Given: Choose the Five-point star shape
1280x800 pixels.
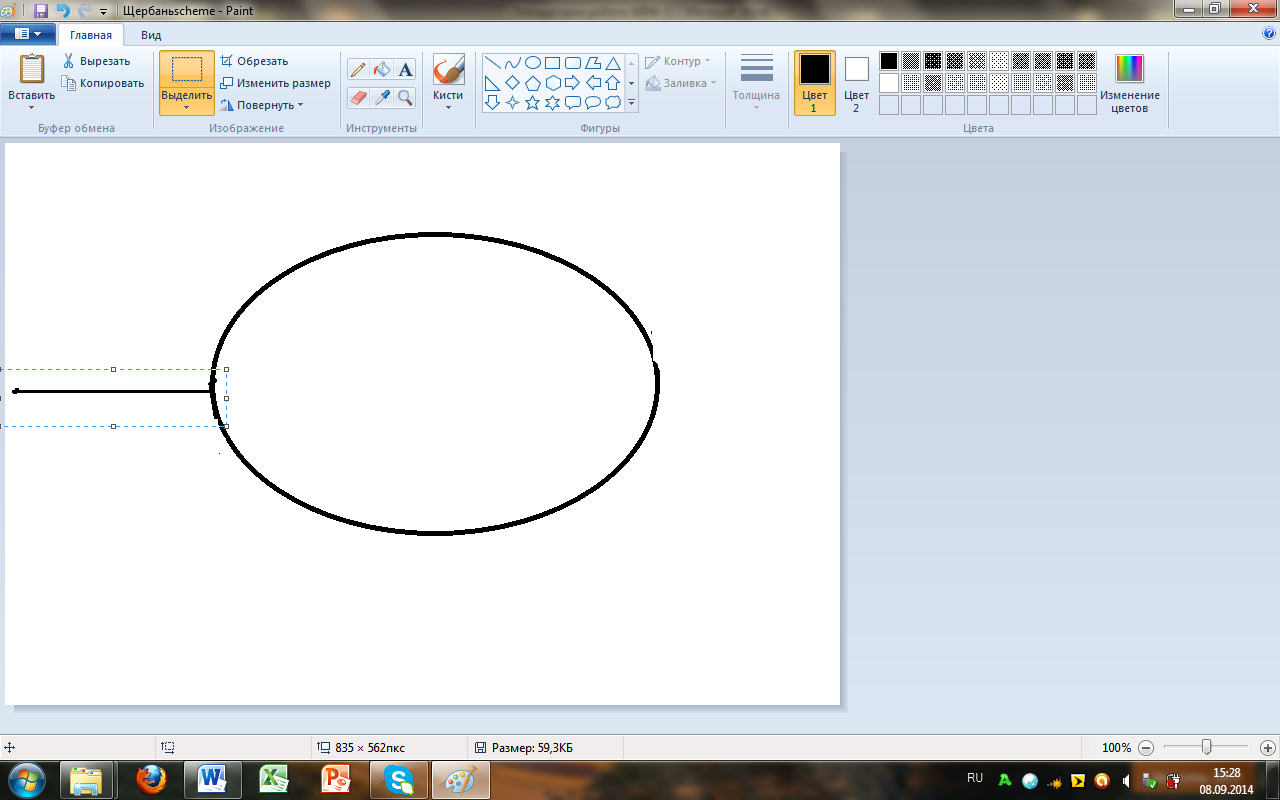Looking at the screenshot, I should coord(533,102).
